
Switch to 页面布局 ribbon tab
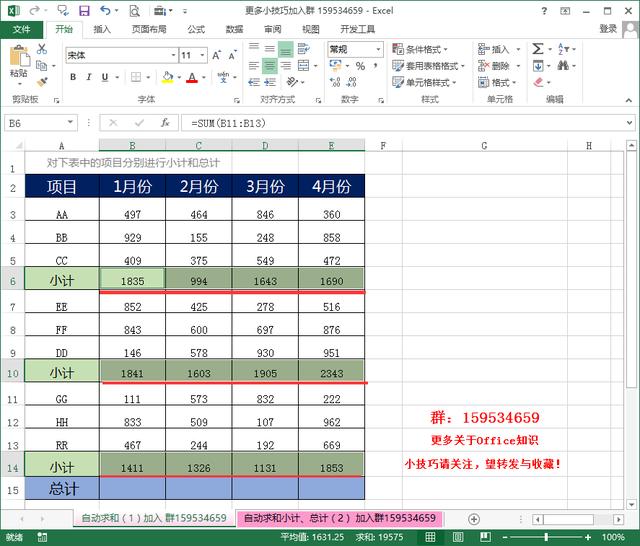point(149,29)
